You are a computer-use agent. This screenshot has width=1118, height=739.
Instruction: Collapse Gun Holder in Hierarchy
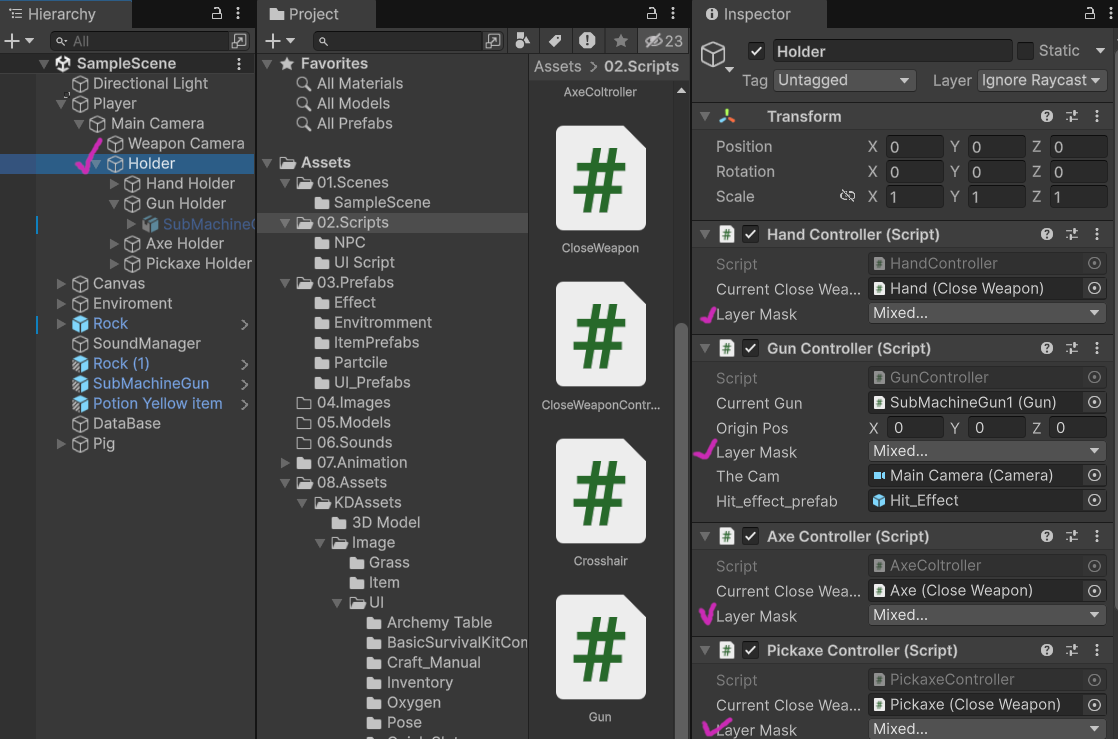[114, 204]
